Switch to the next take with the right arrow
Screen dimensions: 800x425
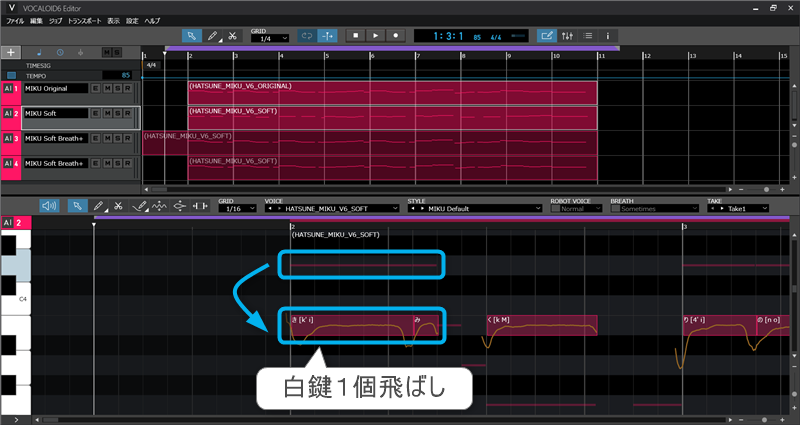722,209
